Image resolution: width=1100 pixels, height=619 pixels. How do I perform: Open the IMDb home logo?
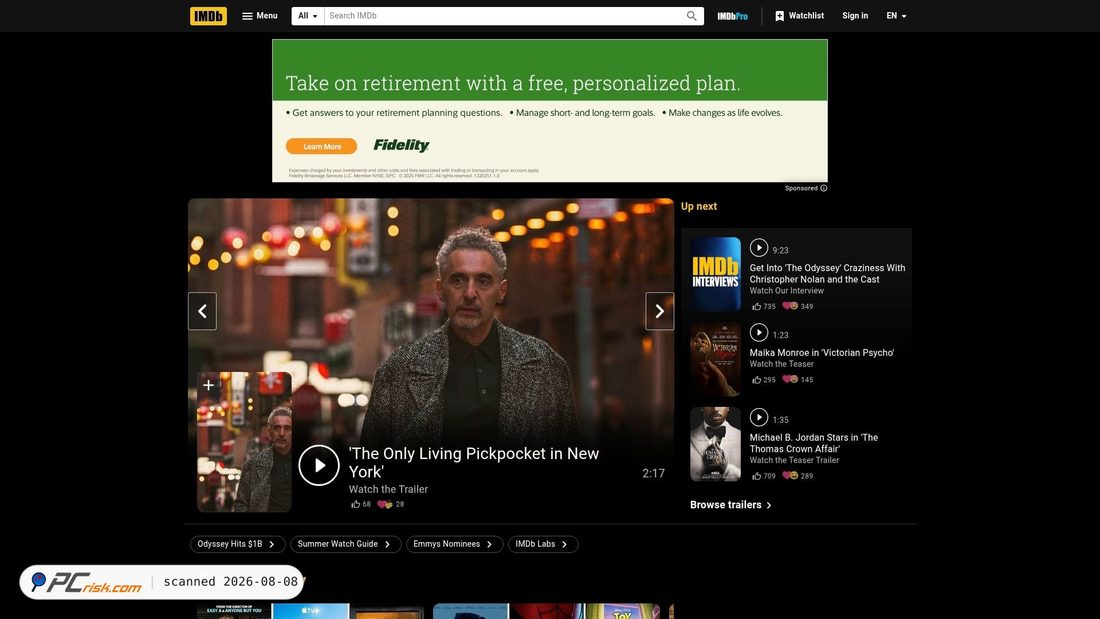(x=208, y=15)
